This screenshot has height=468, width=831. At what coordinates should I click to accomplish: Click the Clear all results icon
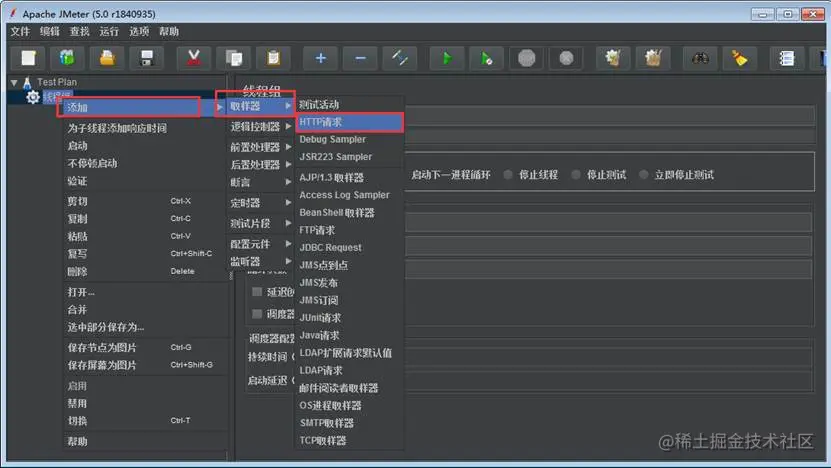point(653,58)
